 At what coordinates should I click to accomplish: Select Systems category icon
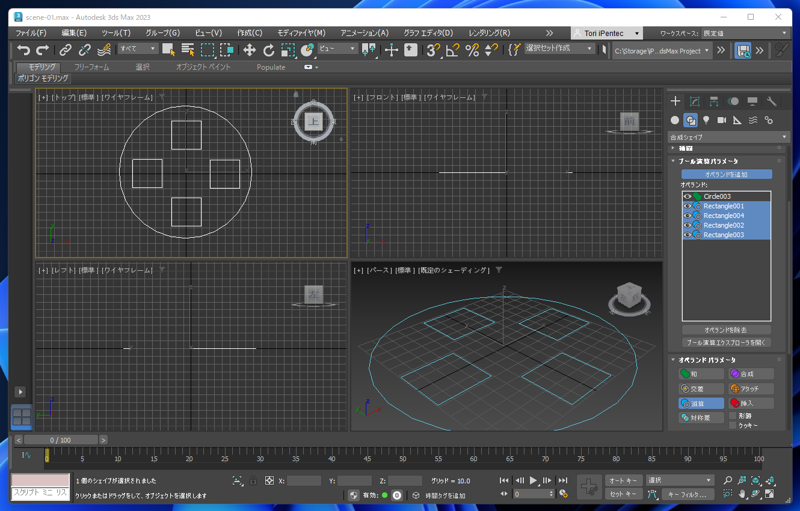[768, 120]
